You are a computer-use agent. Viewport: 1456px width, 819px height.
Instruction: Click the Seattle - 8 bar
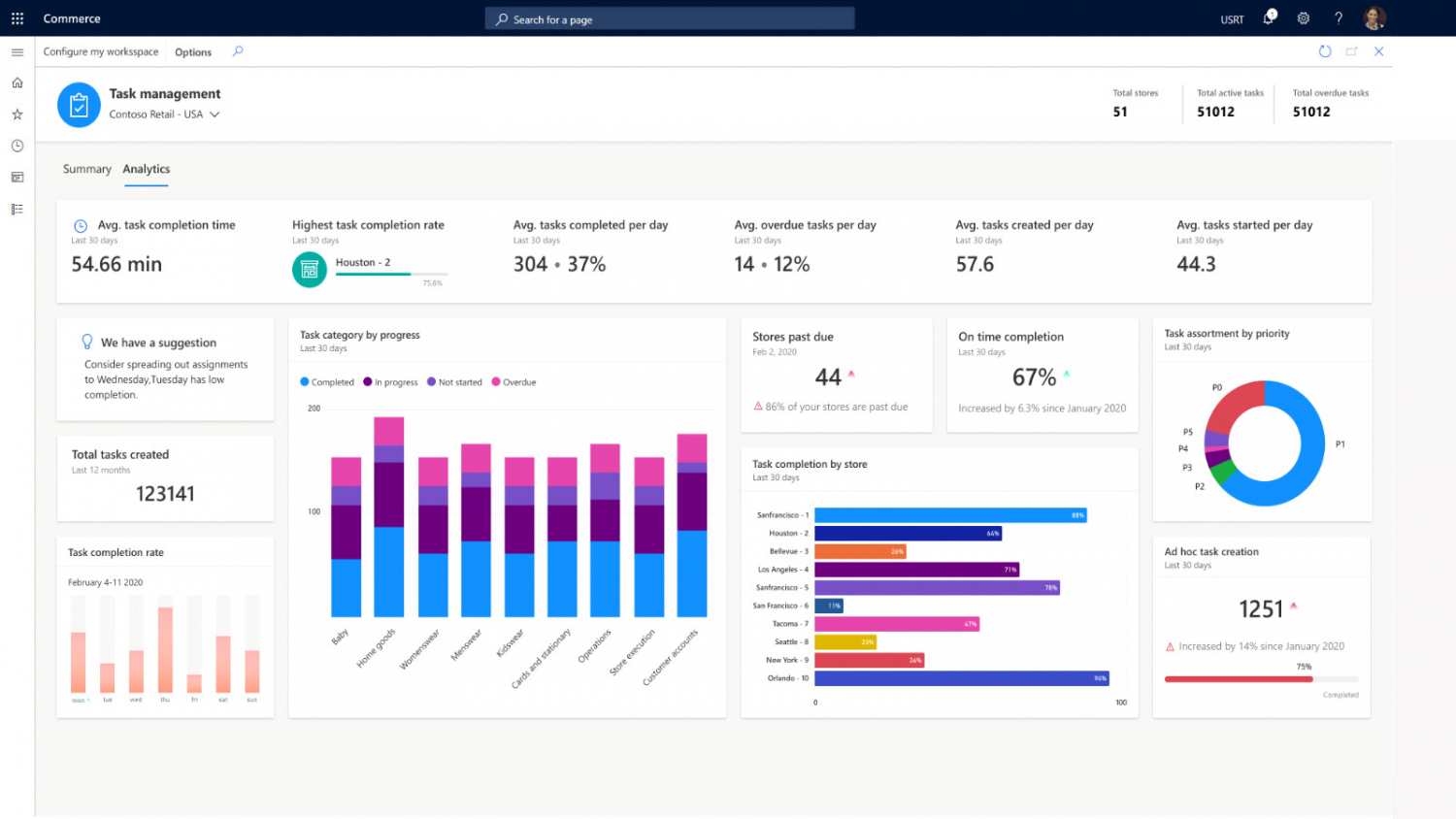point(845,642)
